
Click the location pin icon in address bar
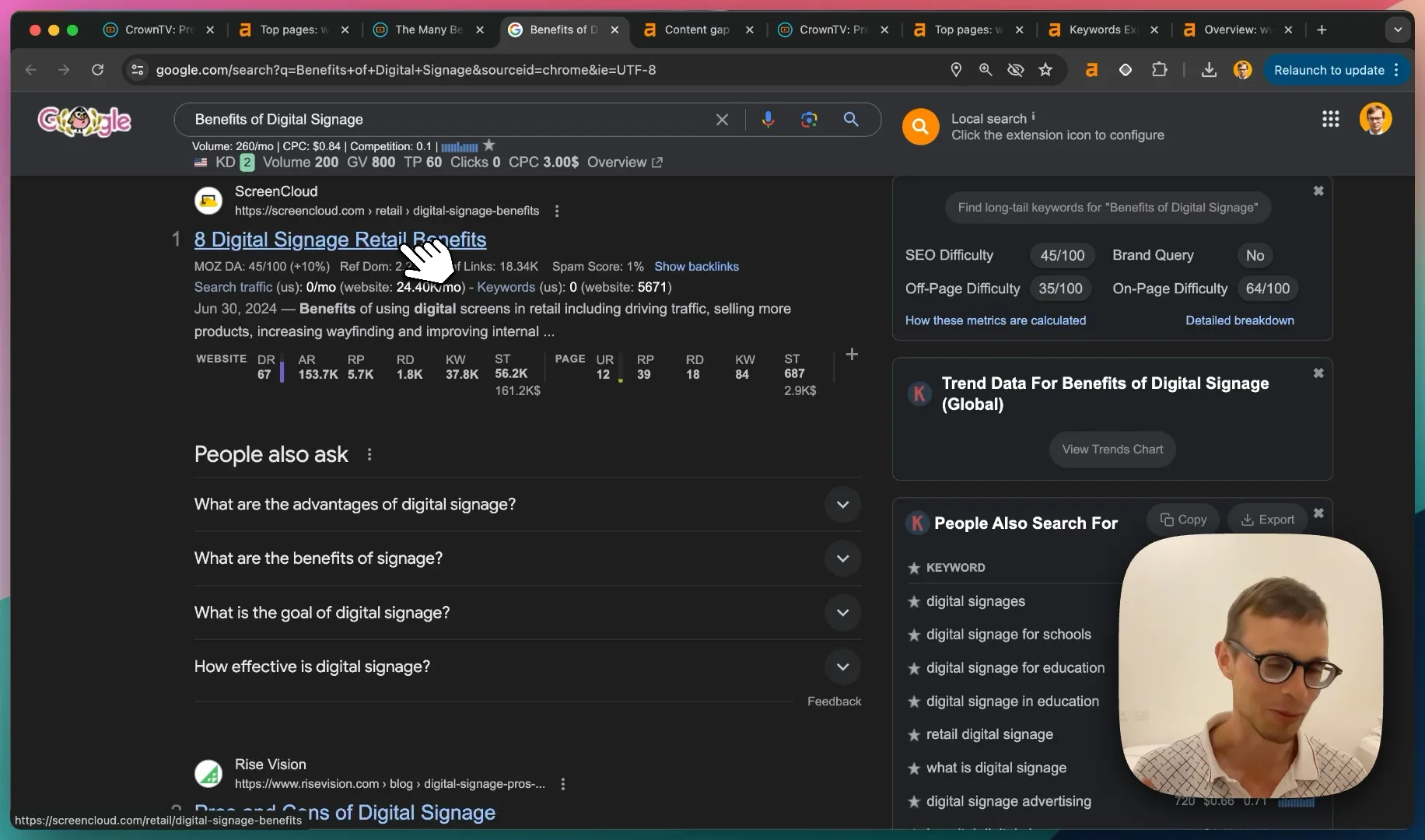[x=956, y=70]
